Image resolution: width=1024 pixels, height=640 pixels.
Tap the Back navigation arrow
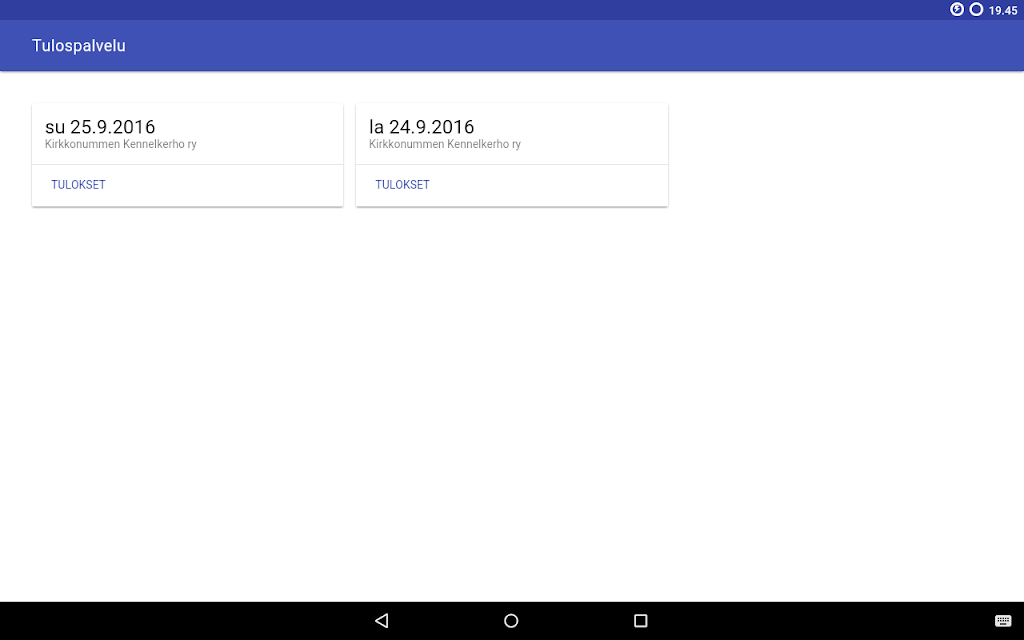(380, 620)
